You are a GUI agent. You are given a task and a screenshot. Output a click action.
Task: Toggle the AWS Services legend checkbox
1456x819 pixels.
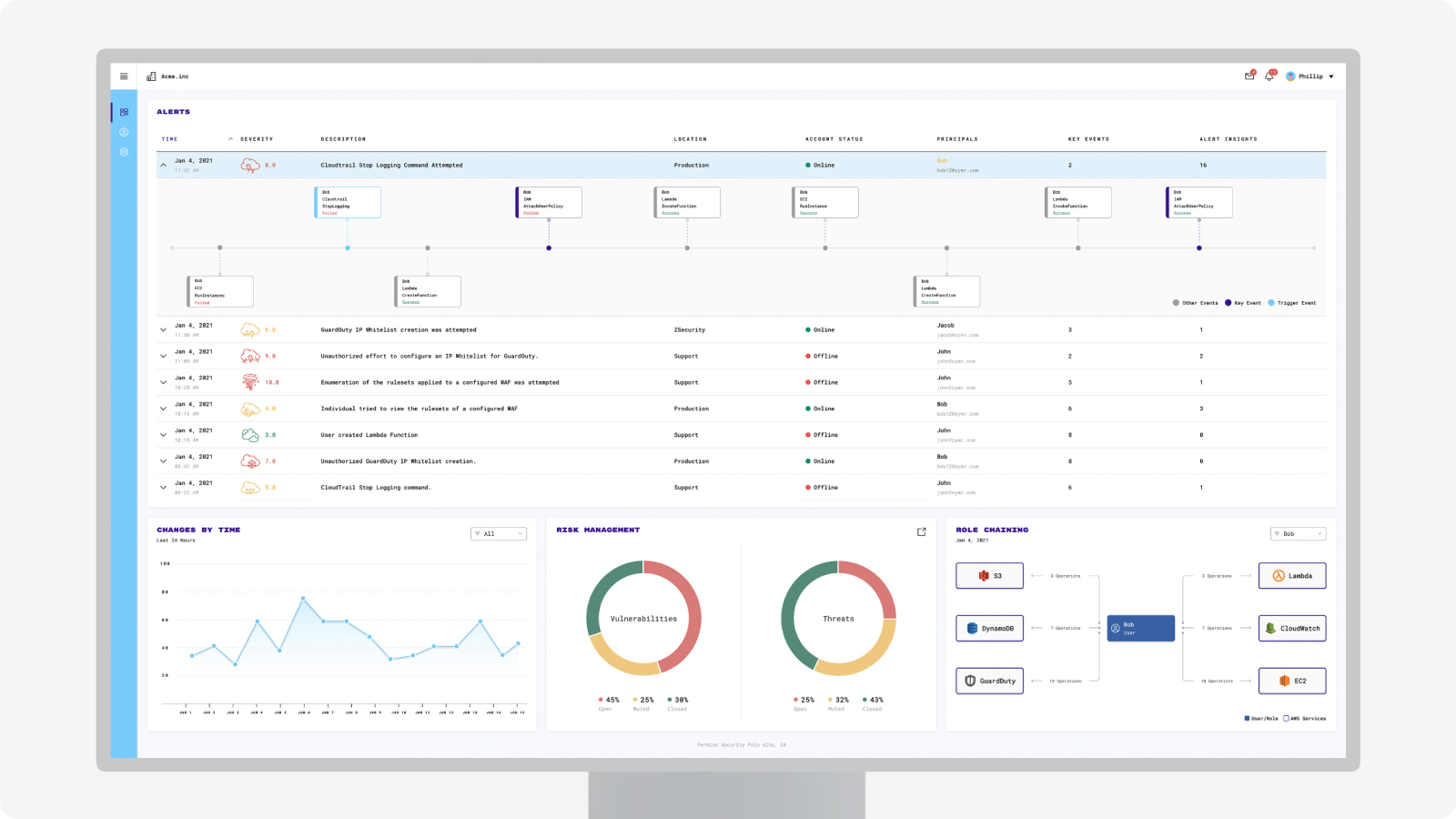tap(1286, 719)
